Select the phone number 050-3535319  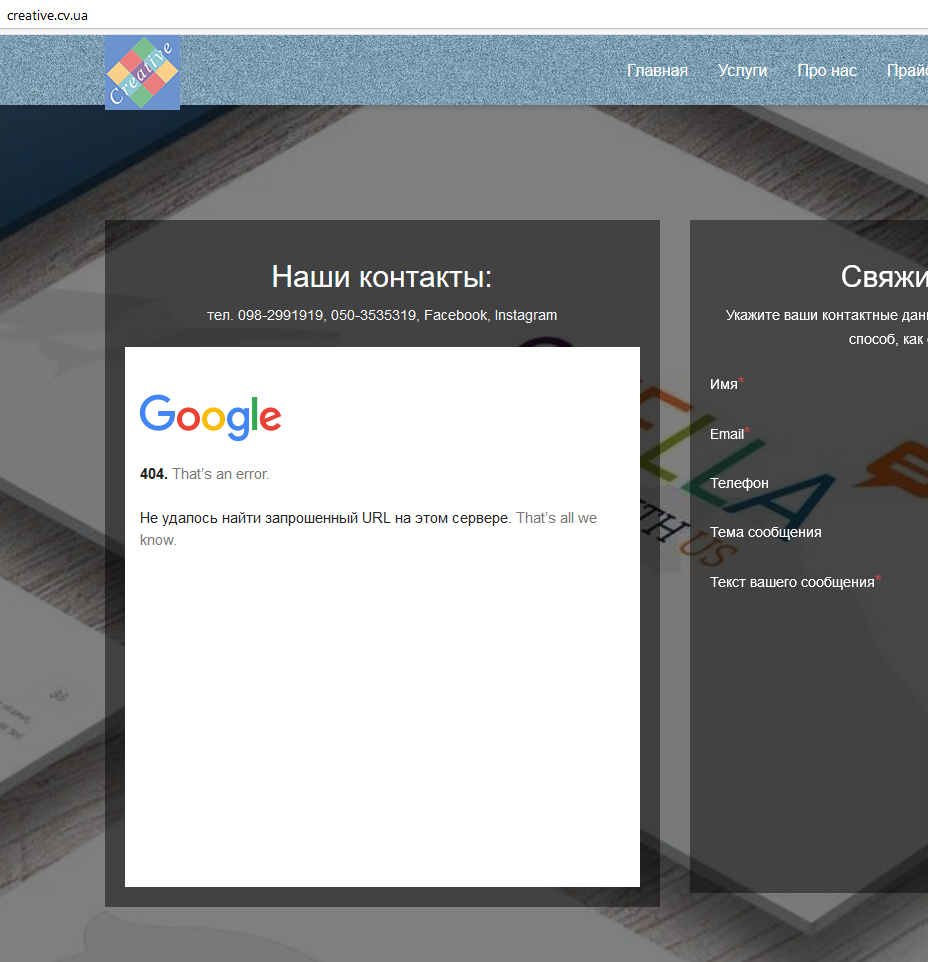point(374,315)
